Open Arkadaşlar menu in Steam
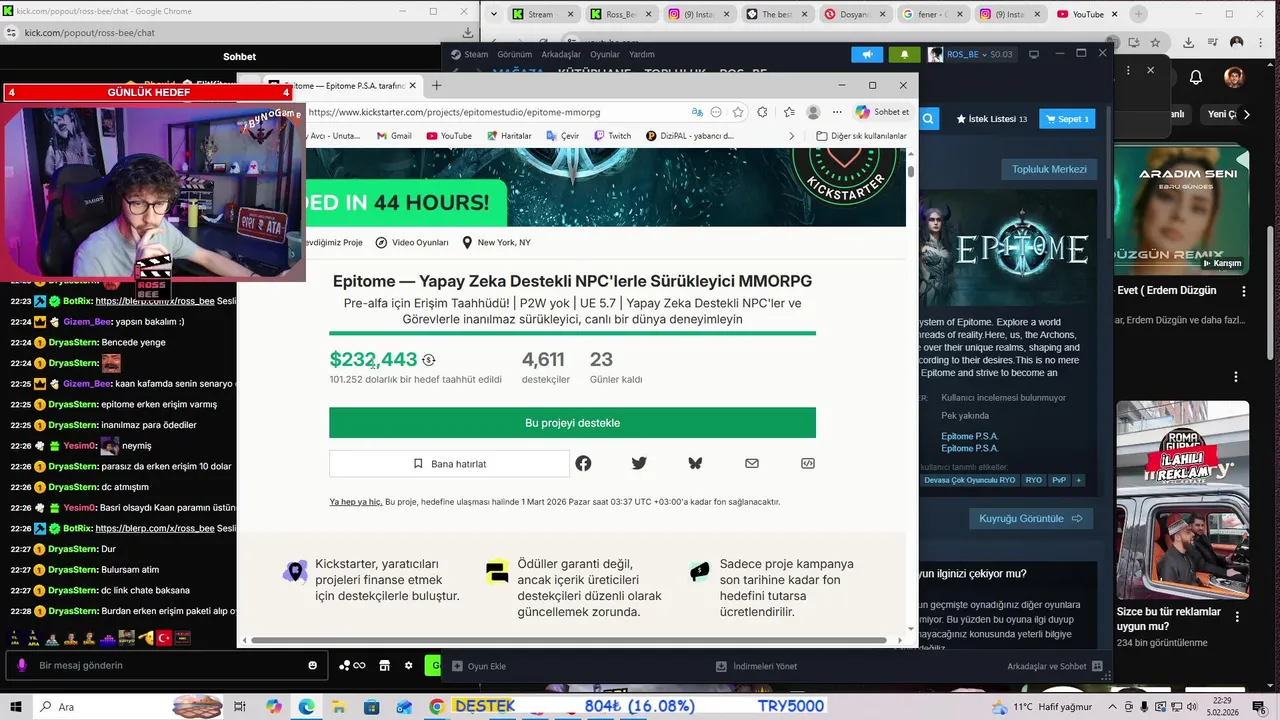The width and height of the screenshot is (1280, 720). pyautogui.click(x=561, y=54)
